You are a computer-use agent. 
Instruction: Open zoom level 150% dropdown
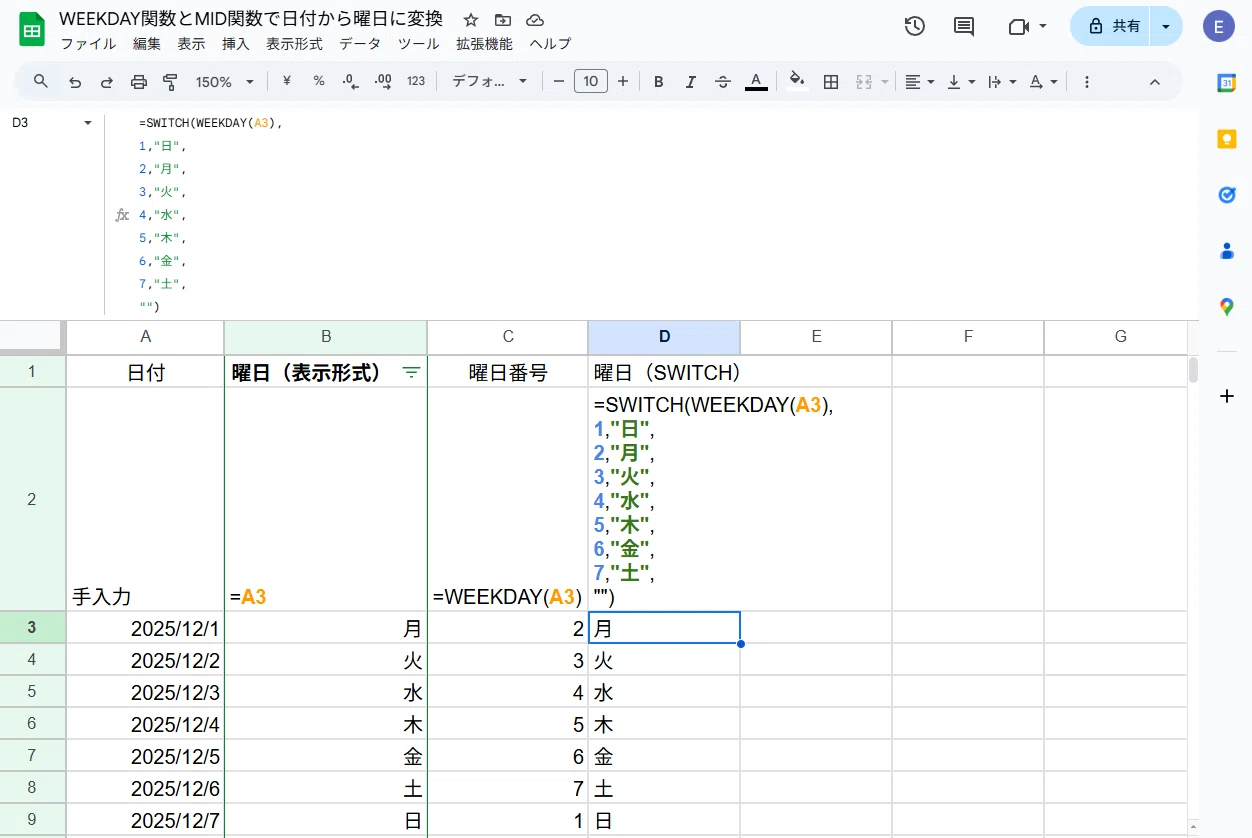point(224,82)
